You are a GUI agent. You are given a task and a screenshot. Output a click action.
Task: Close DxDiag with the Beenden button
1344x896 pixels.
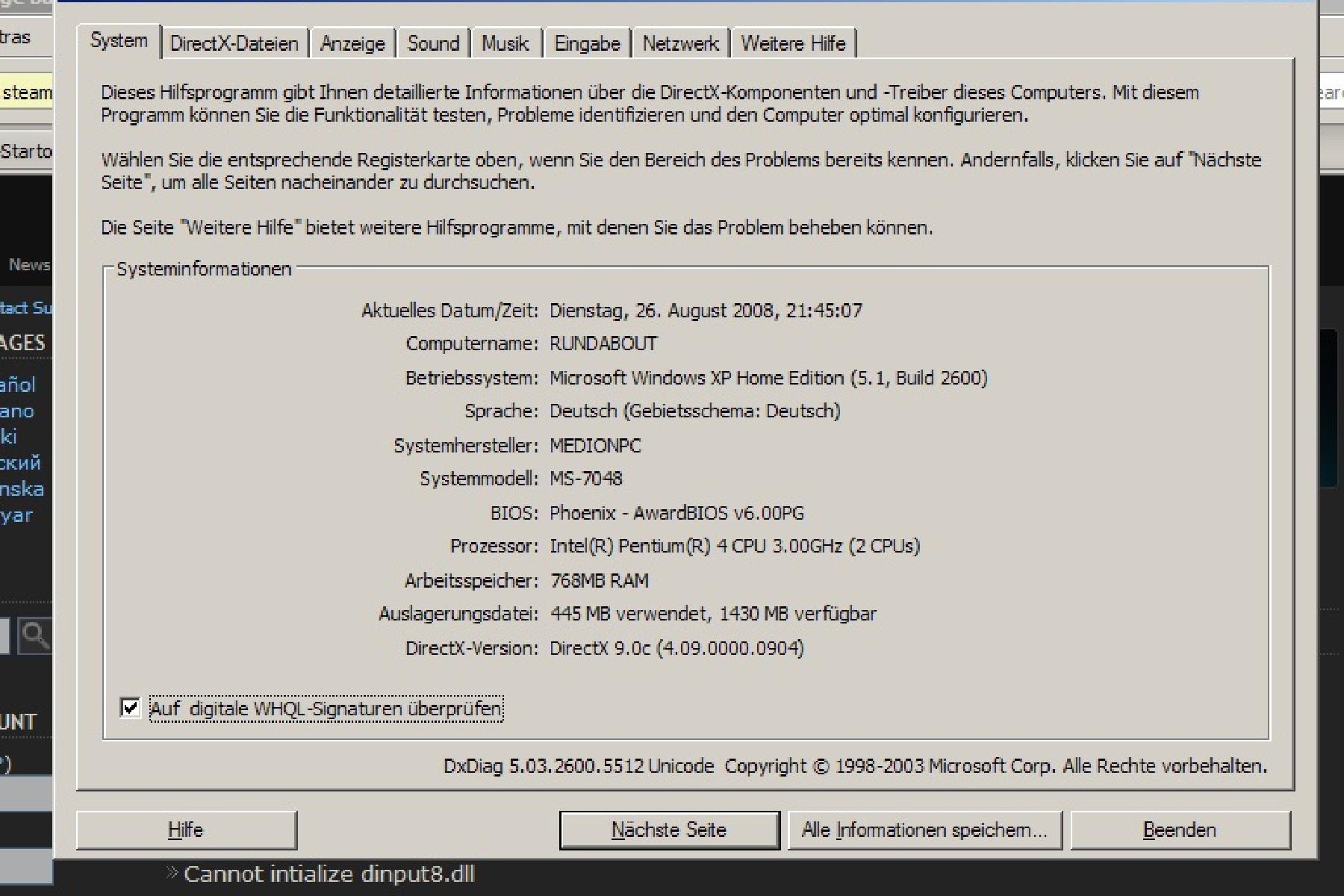[x=1180, y=830]
